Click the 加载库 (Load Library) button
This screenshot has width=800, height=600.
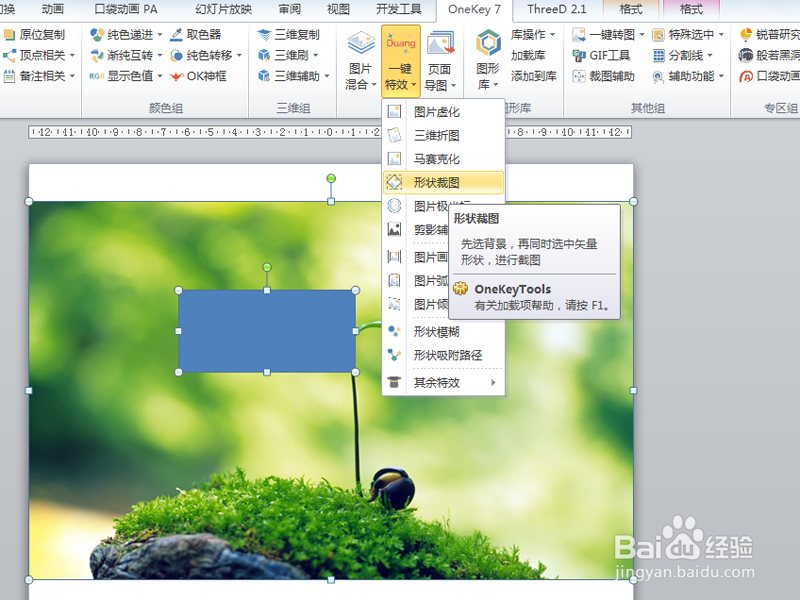pos(530,55)
